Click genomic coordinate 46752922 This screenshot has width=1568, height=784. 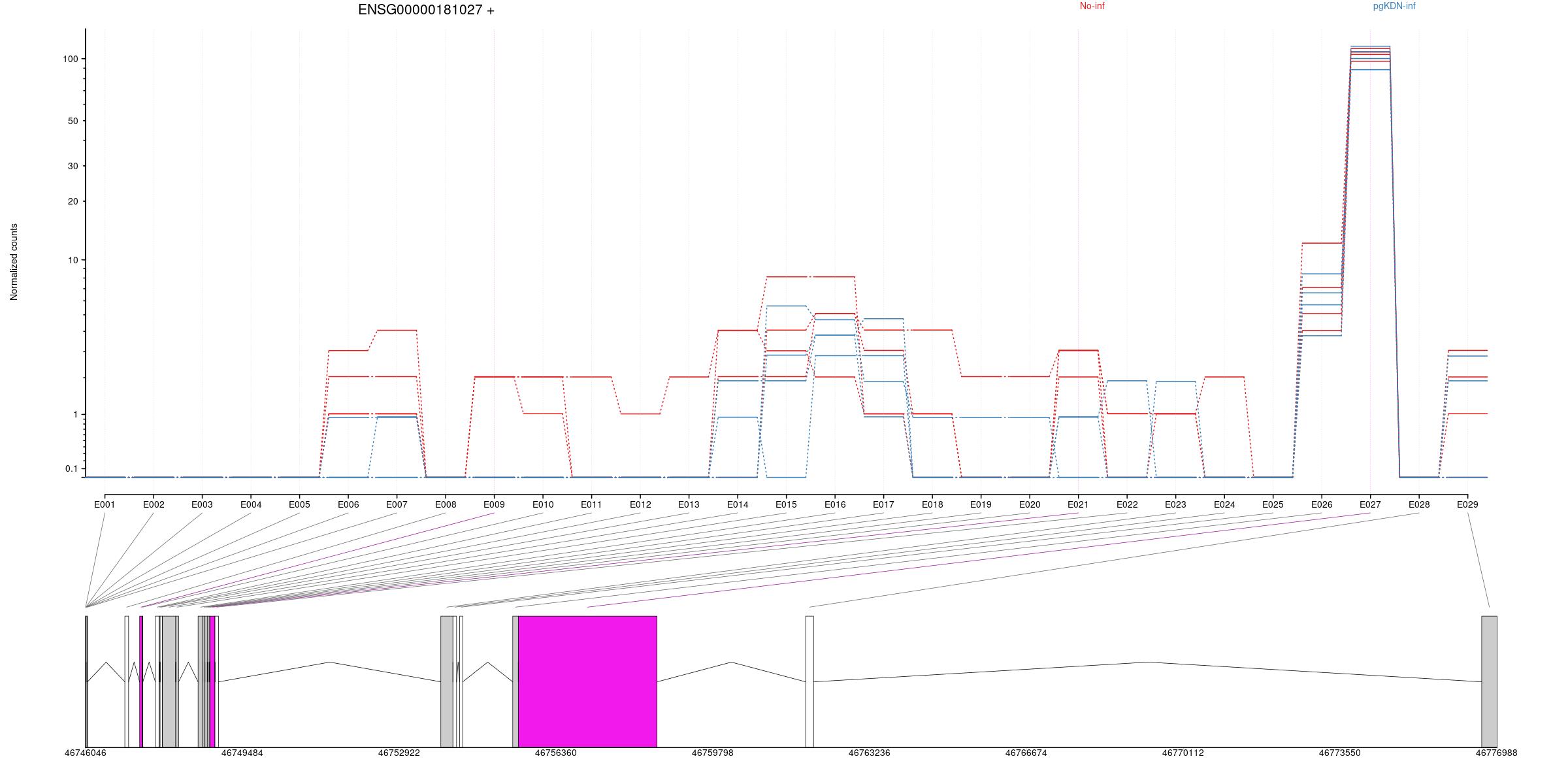399,753
